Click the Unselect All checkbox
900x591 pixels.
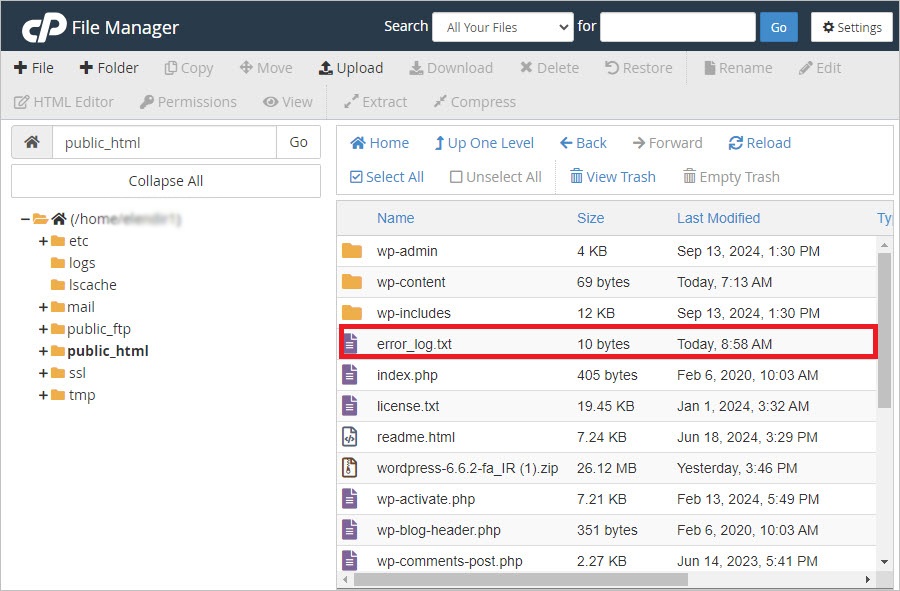[456, 177]
